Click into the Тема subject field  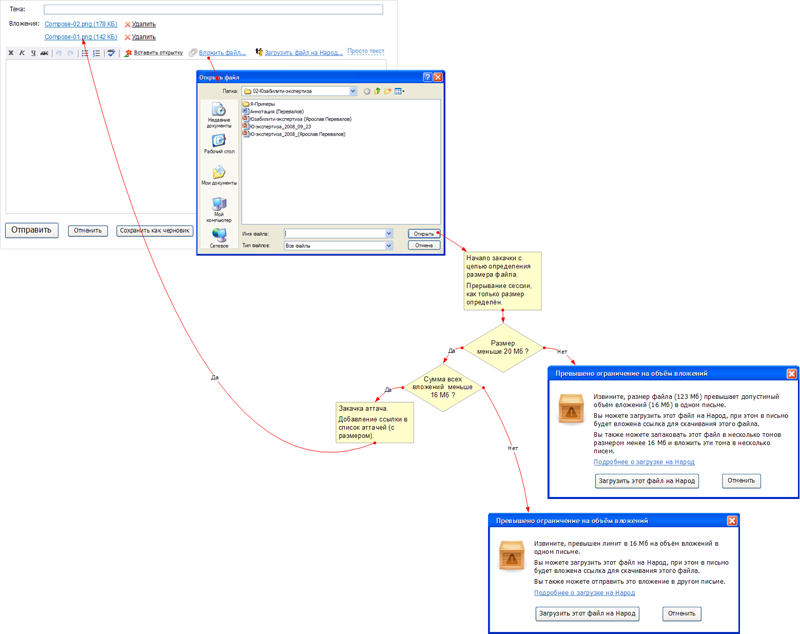[x=213, y=10]
